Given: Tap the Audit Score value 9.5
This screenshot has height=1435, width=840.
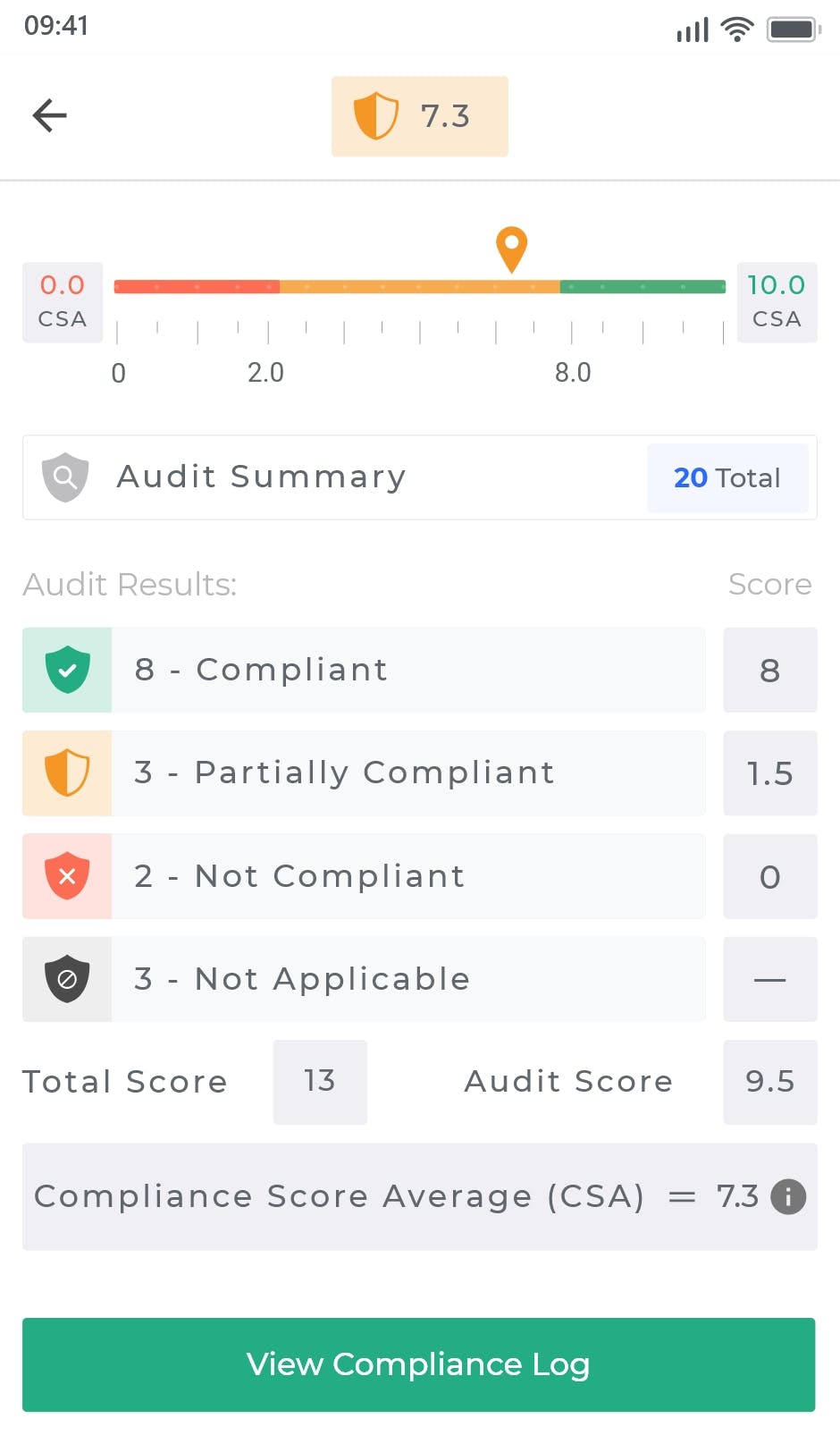Looking at the screenshot, I should [x=769, y=1081].
